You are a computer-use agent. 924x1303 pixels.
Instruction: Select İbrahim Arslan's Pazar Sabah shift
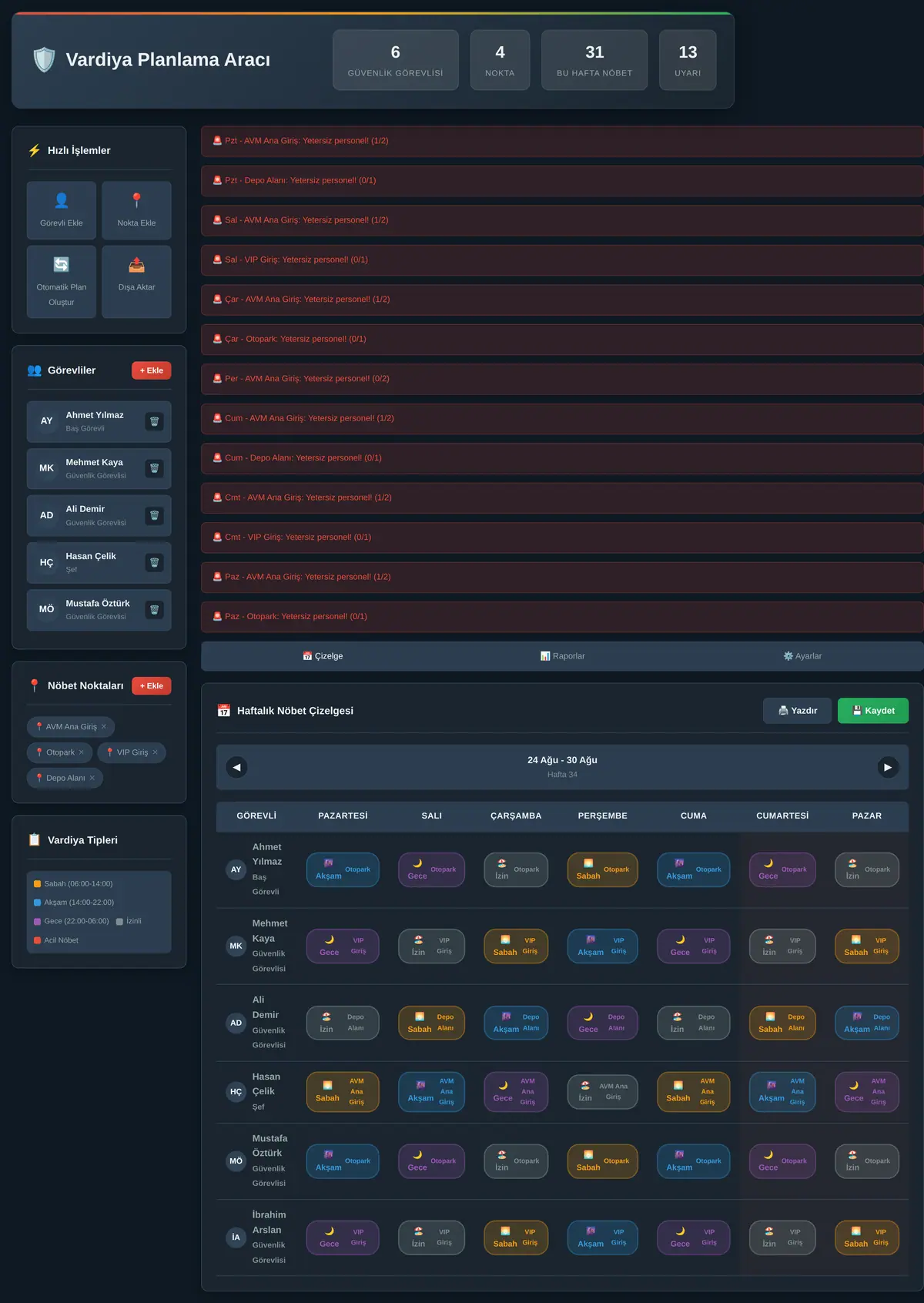(x=867, y=1238)
